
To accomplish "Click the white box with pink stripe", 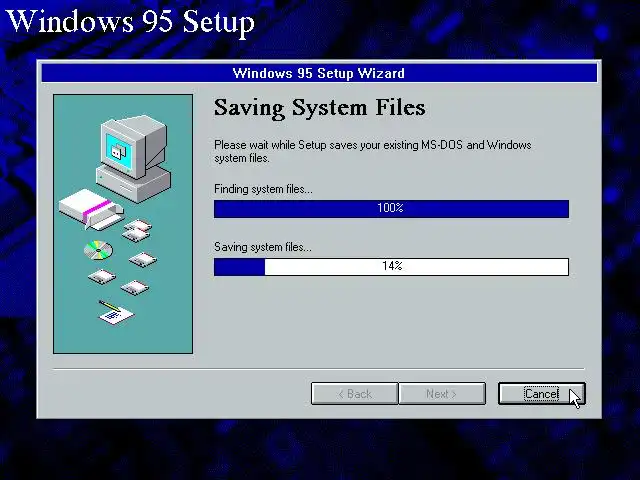I will click(91, 209).
